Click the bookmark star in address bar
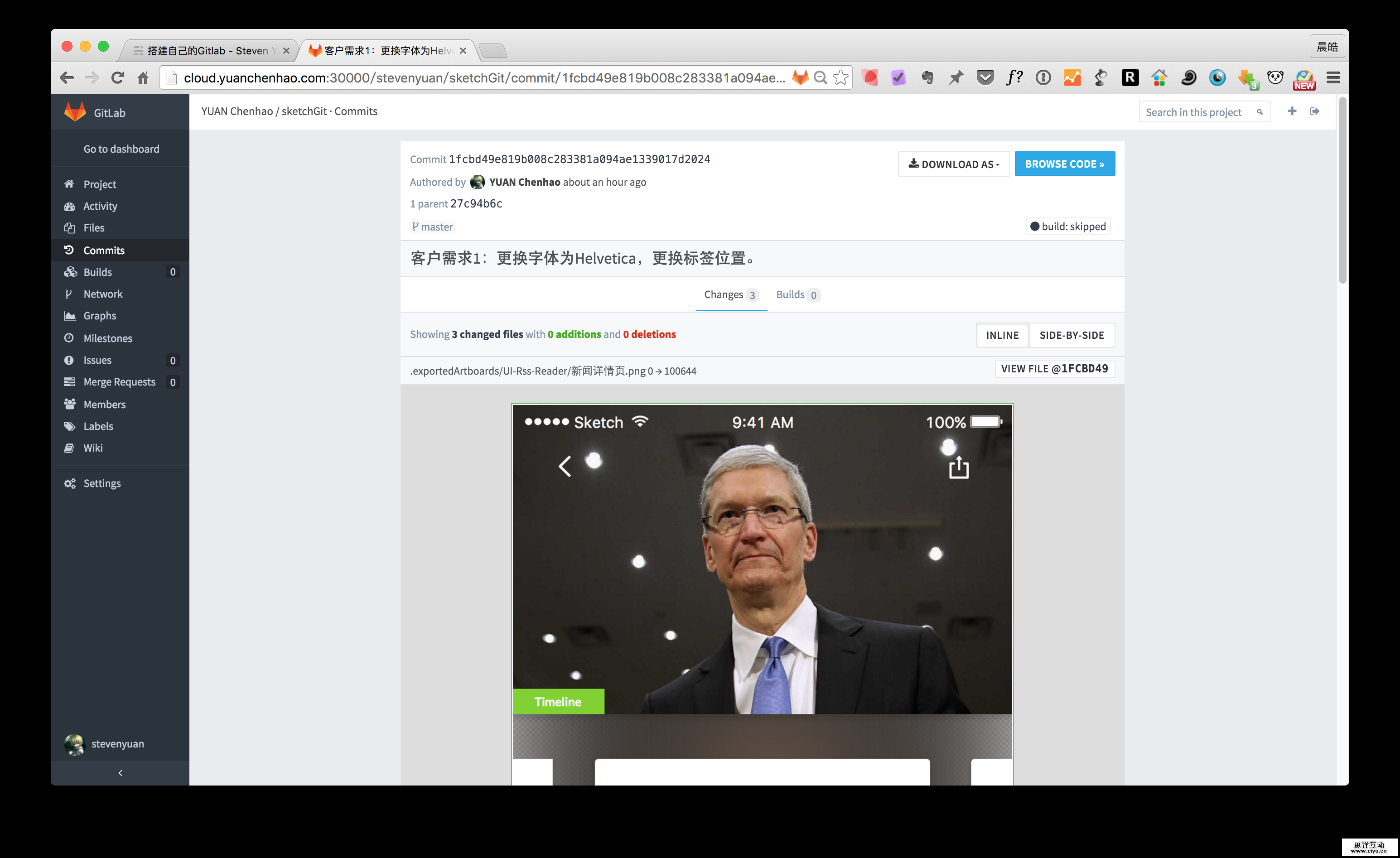The image size is (1400, 858). [x=840, y=78]
